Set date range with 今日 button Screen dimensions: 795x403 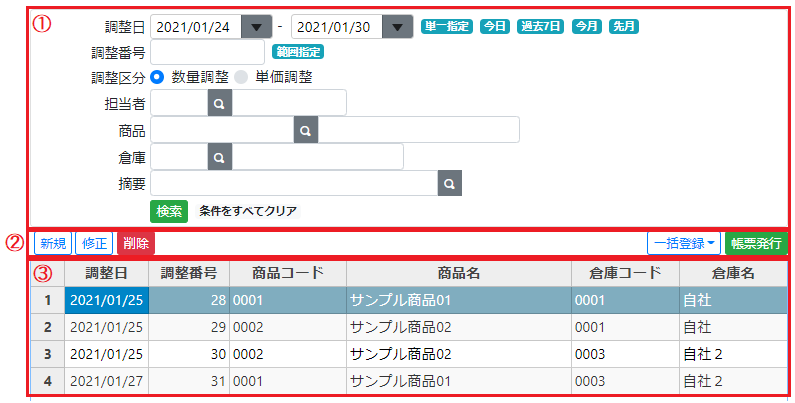click(494, 27)
